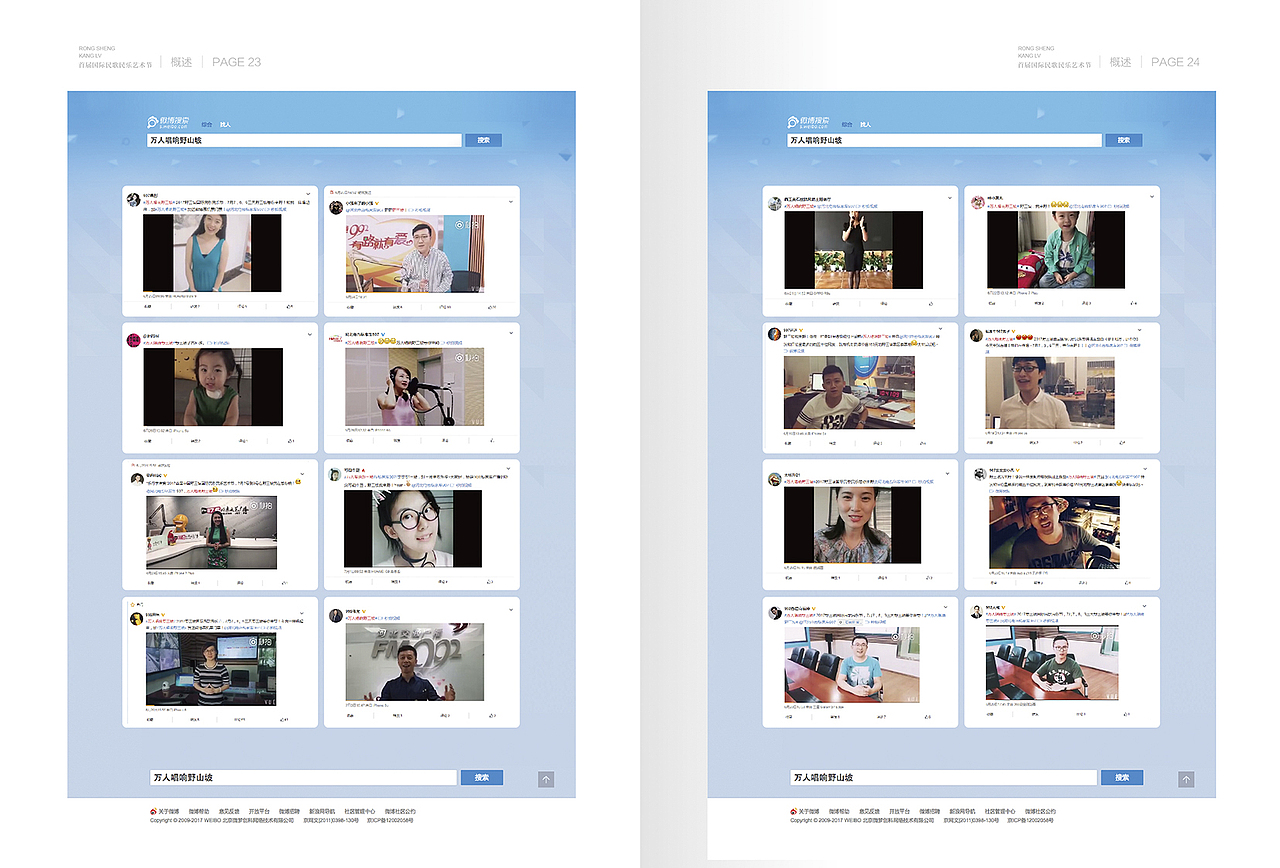This screenshot has height=868, width=1280.
Task: Play the boy in green jacket video
Action: pos(1056,250)
